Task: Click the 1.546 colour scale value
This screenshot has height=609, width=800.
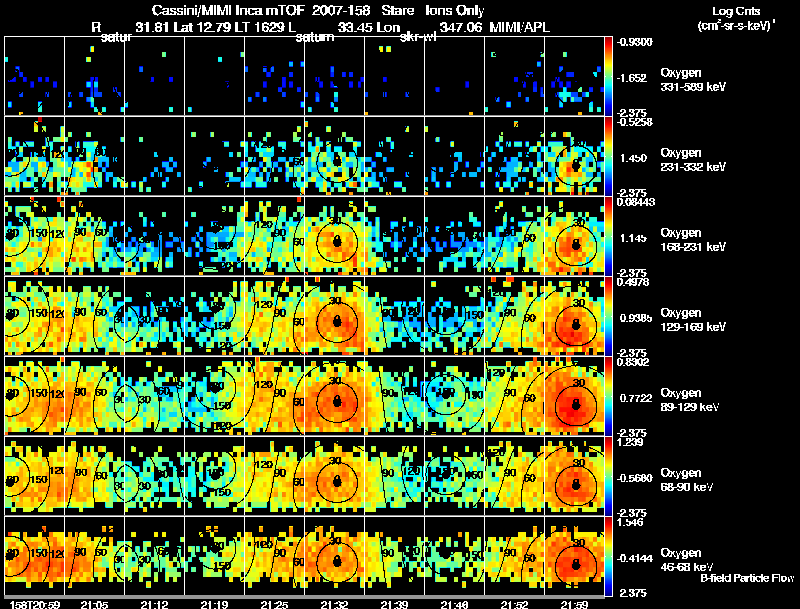Action: 630,522
